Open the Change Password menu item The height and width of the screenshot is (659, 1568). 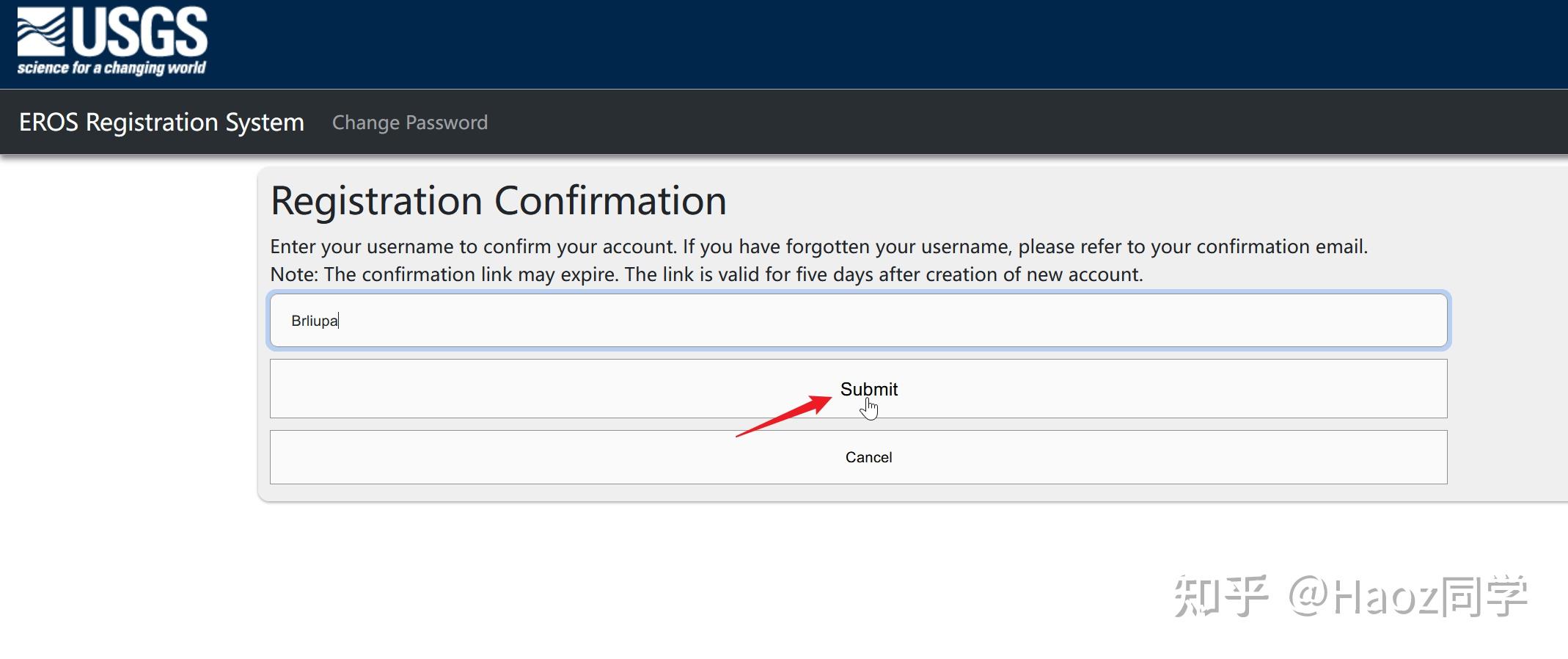tap(409, 123)
